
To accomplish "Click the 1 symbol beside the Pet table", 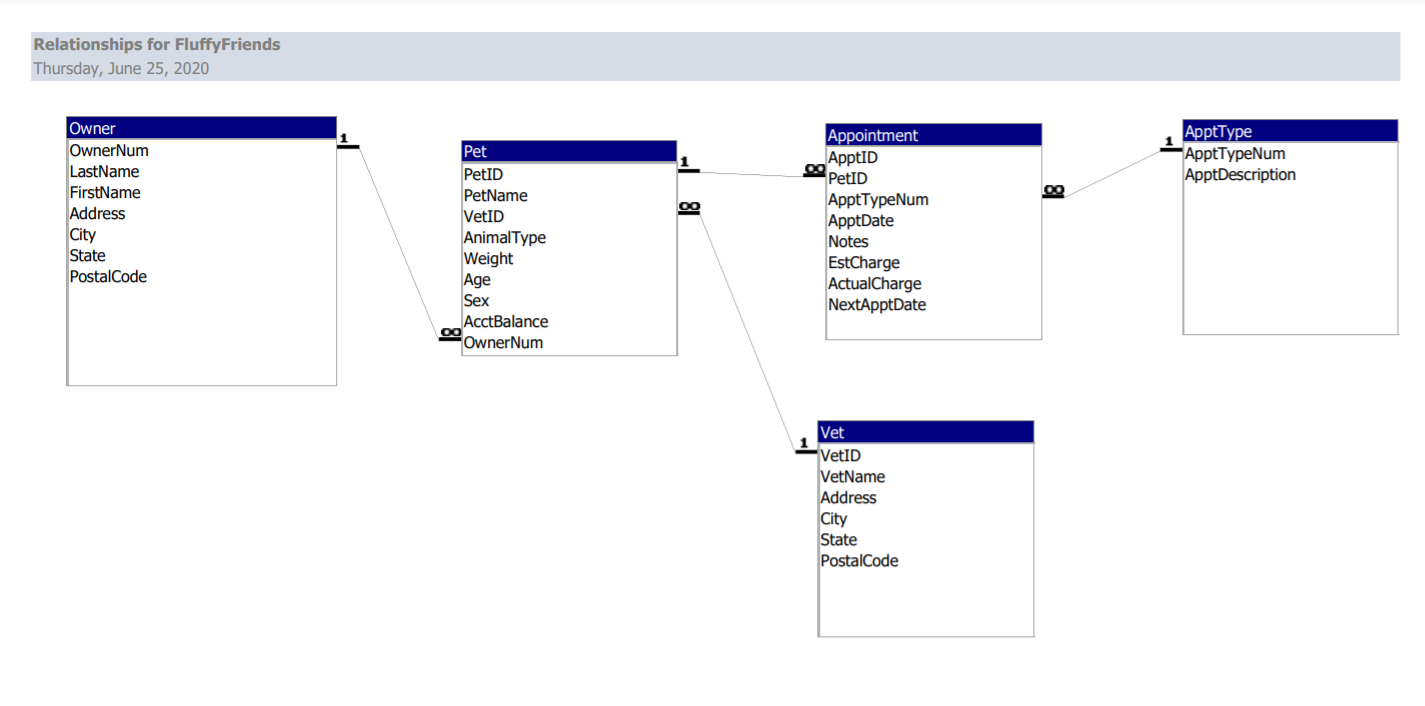I will pos(686,161).
